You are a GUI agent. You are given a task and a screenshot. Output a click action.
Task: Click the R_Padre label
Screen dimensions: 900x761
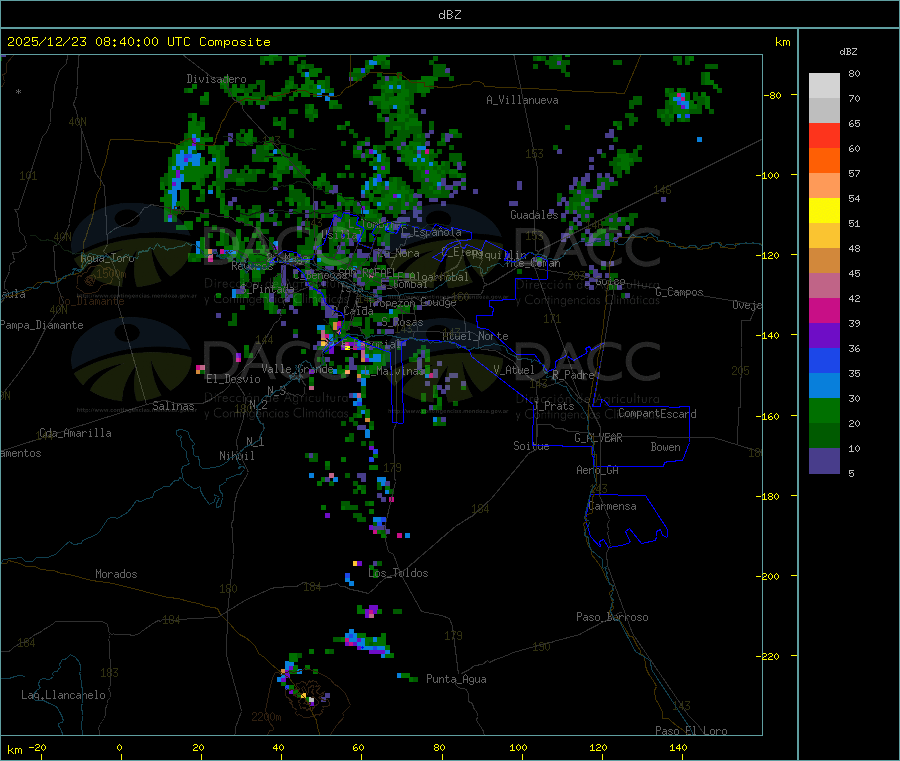point(573,375)
